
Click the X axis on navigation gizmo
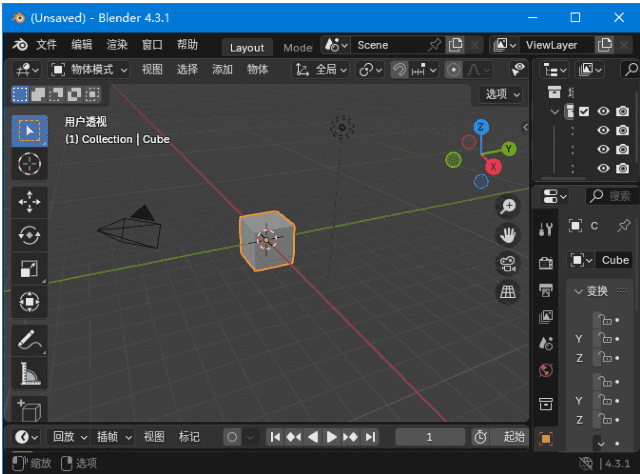[493, 167]
